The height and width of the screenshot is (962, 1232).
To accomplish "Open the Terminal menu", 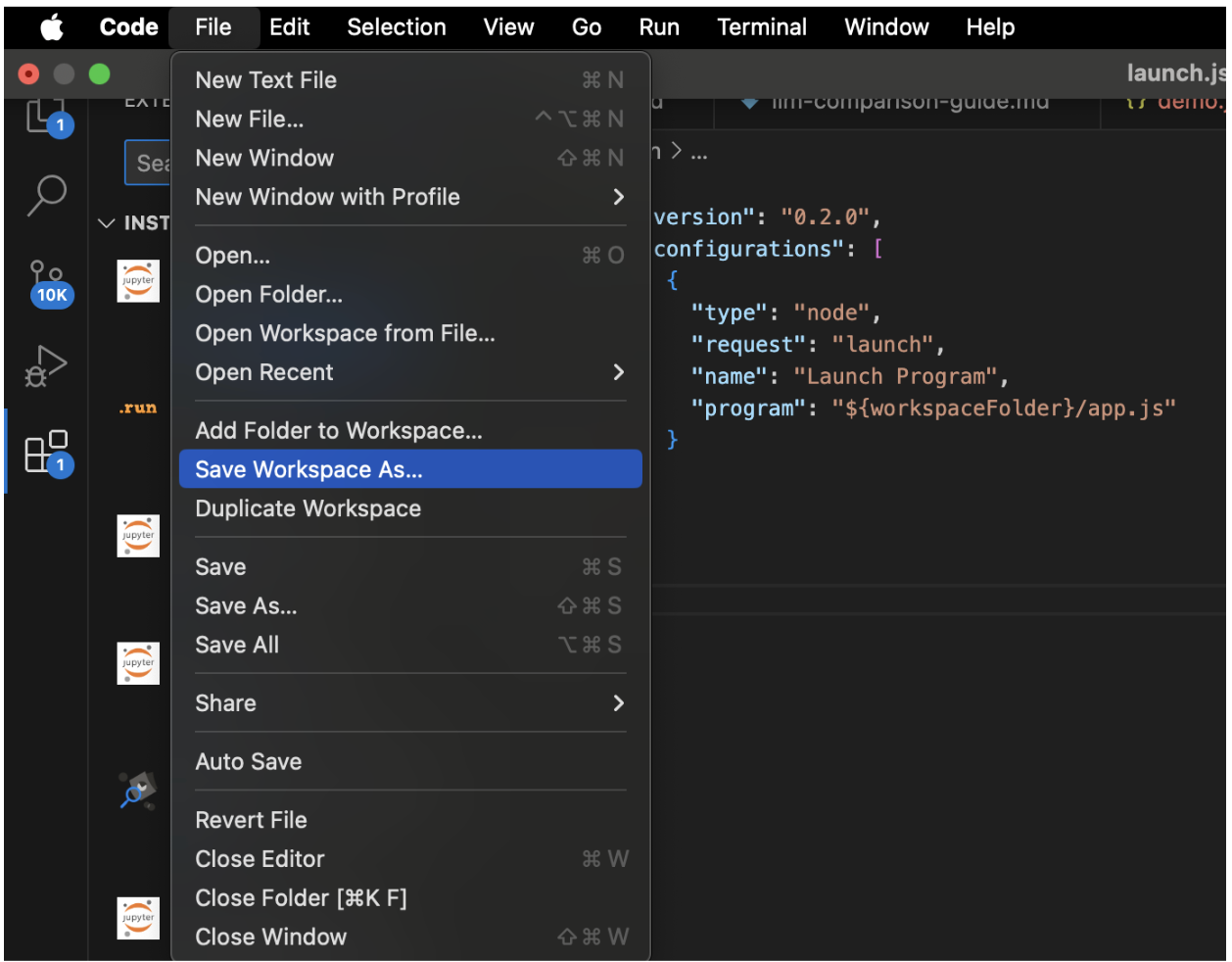I will click(x=762, y=27).
